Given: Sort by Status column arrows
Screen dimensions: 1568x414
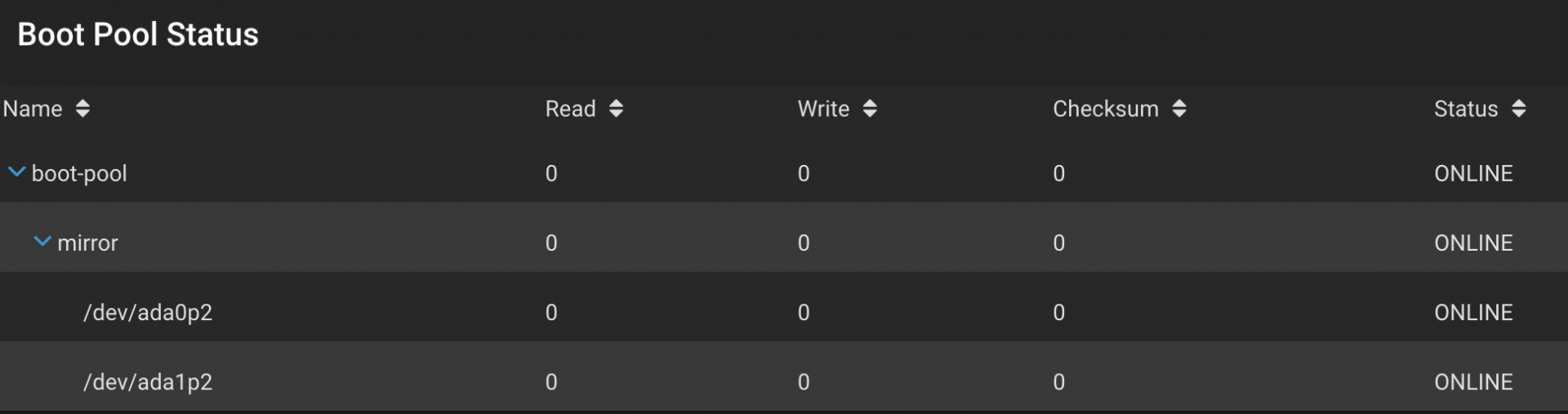Looking at the screenshot, I should (x=1519, y=109).
